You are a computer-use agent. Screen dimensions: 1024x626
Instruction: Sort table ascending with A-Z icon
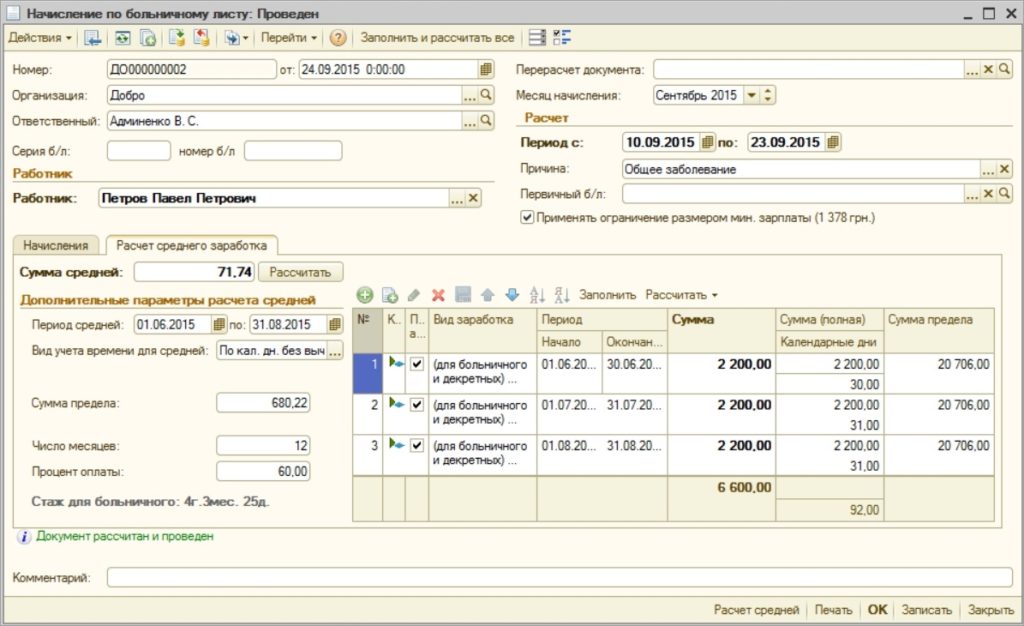[x=537, y=295]
